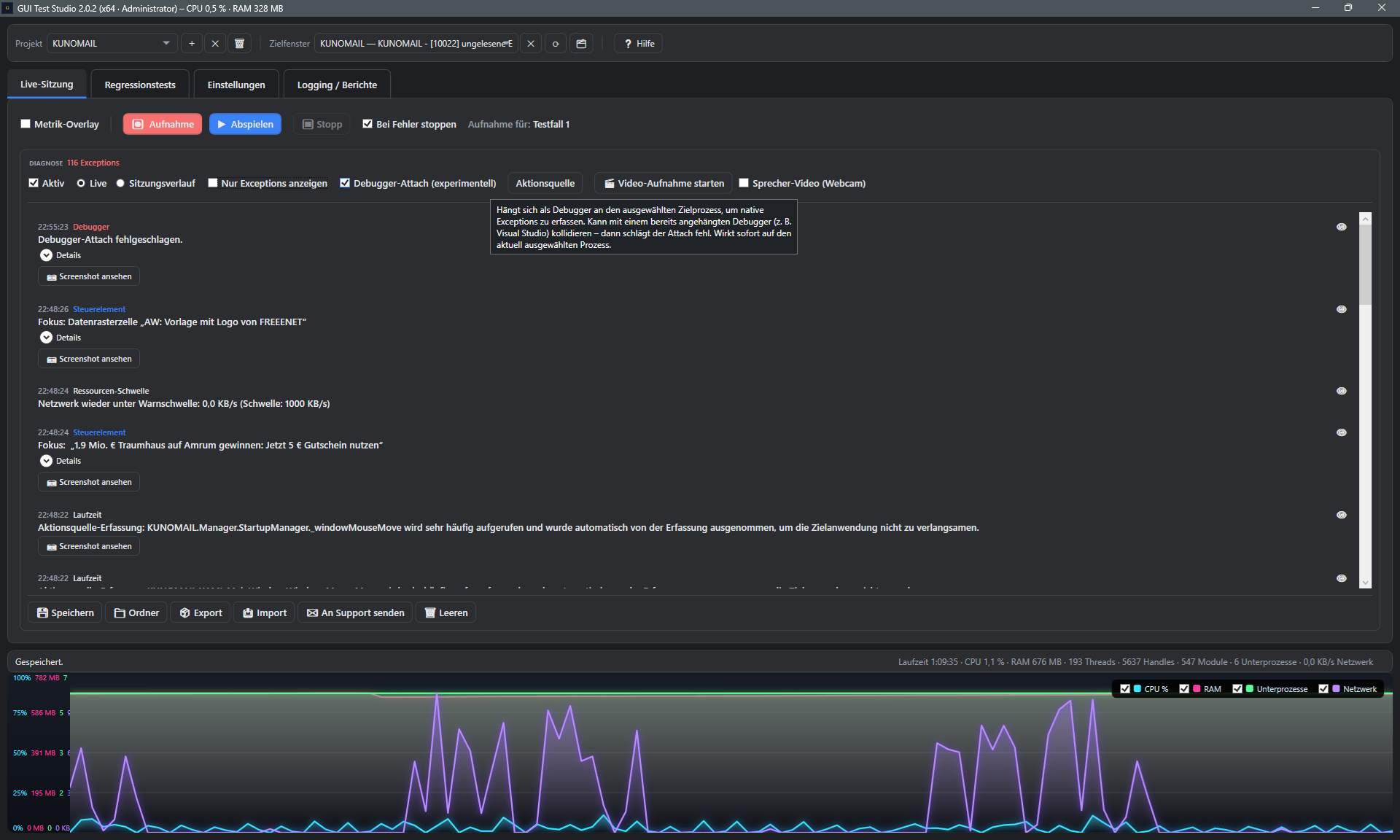Expand Details of Traumhaus auf Amrum entry
1400x840 pixels.
(61, 461)
